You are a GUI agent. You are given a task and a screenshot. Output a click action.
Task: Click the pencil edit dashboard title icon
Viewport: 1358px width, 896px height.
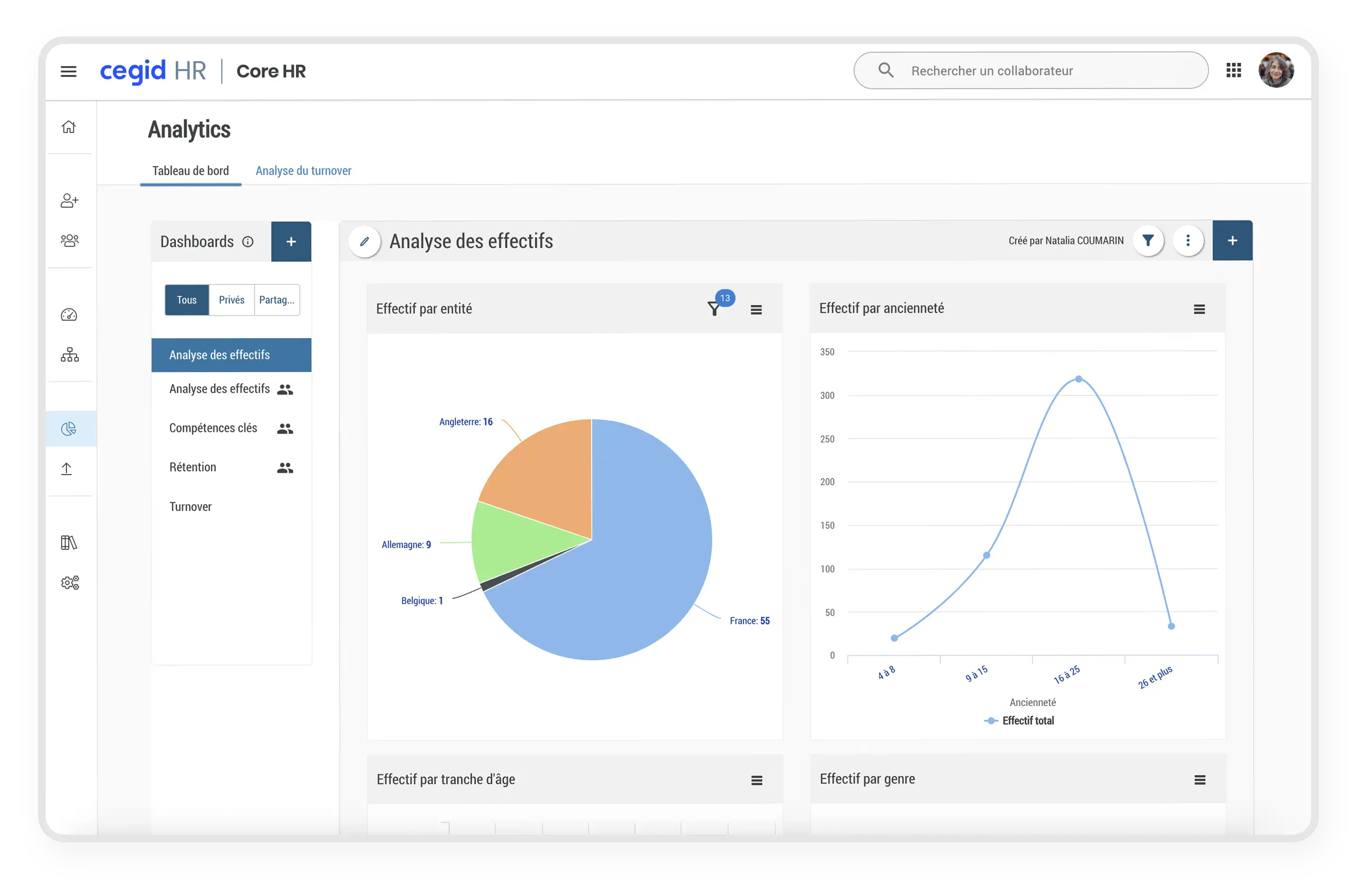tap(364, 241)
